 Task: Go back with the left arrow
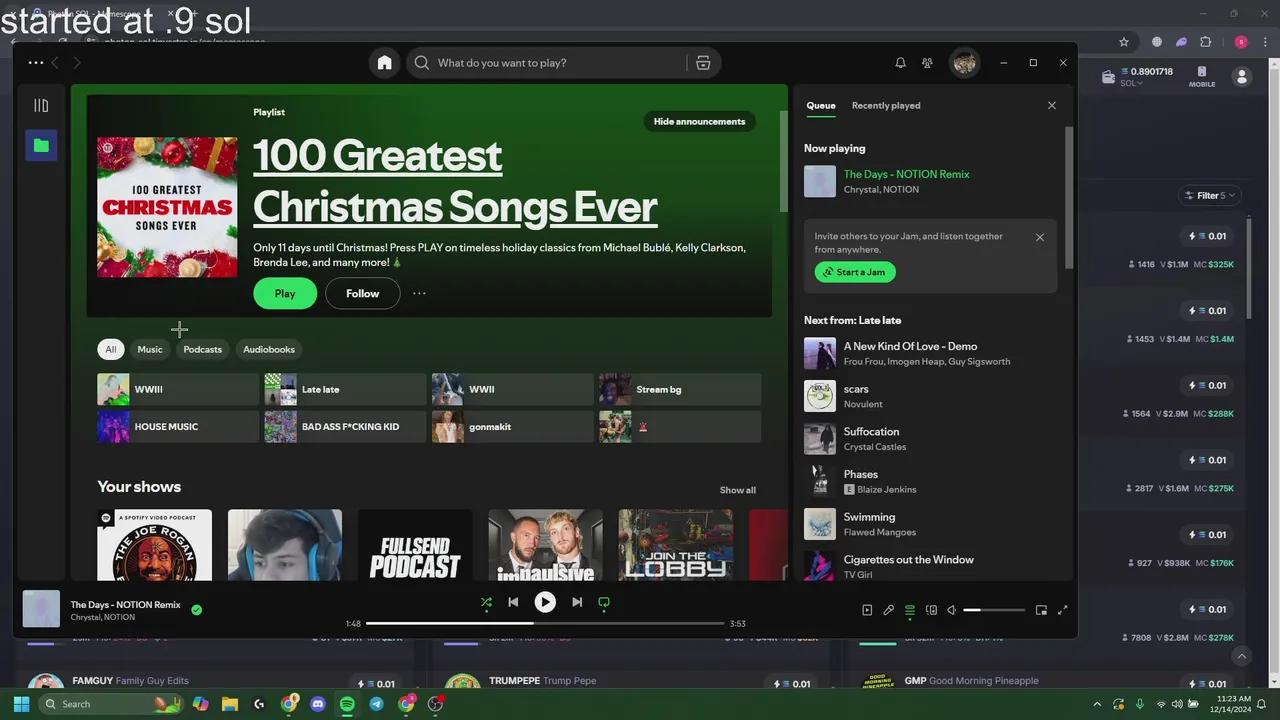55,63
